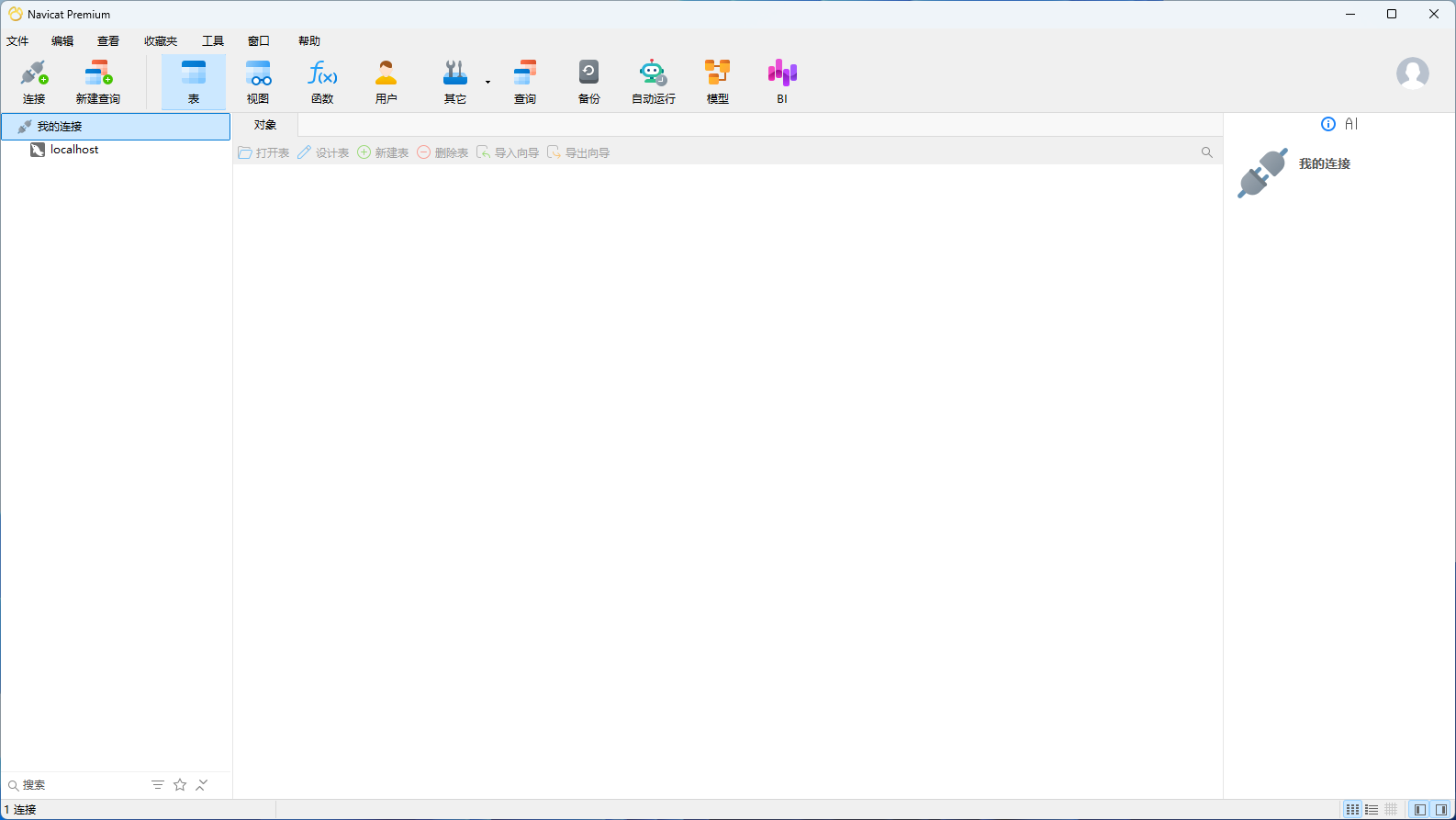Click the filter lines icon beside 搜索
The image size is (1456, 820).
pyautogui.click(x=158, y=785)
